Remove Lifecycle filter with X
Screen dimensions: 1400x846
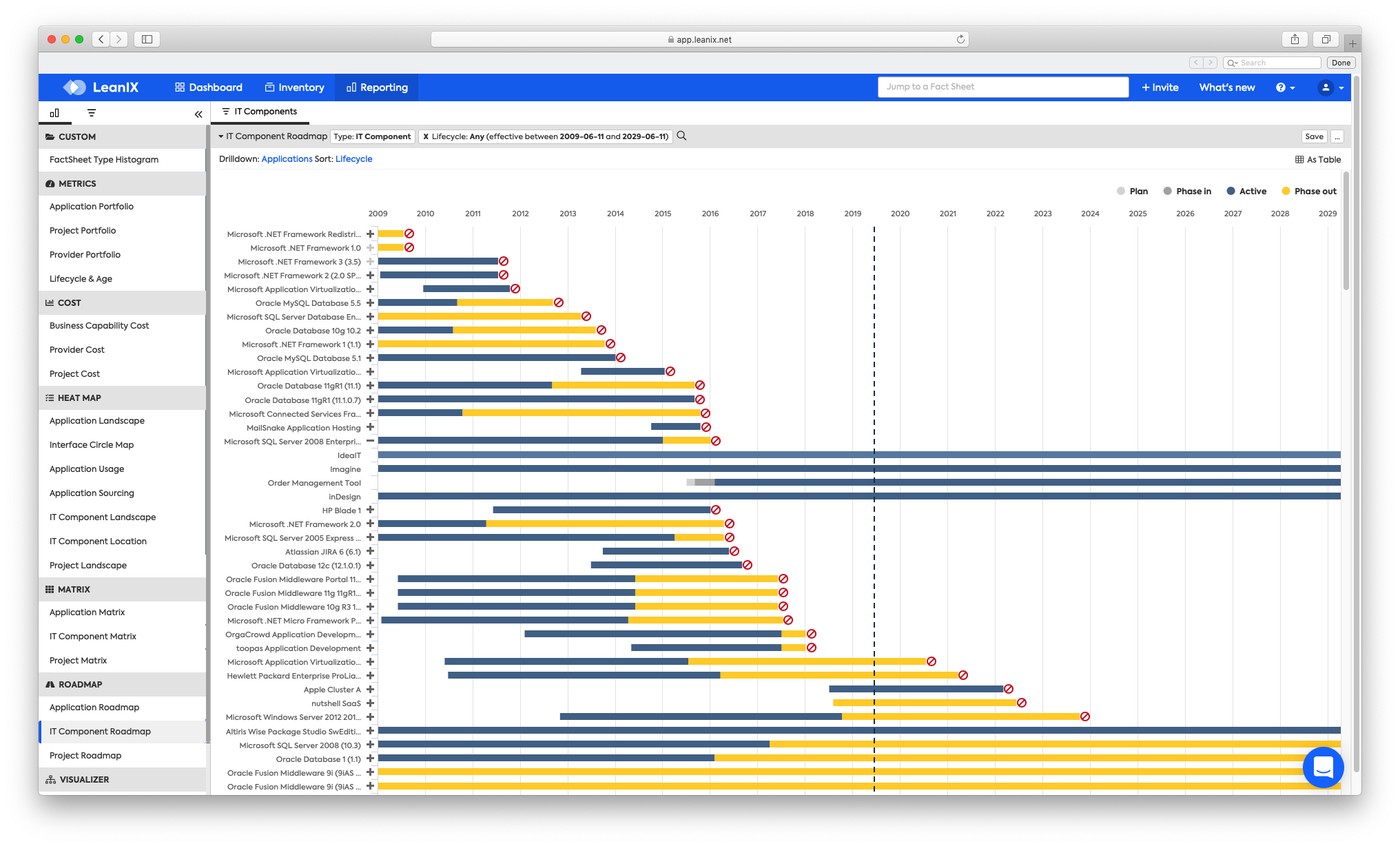coord(426,136)
